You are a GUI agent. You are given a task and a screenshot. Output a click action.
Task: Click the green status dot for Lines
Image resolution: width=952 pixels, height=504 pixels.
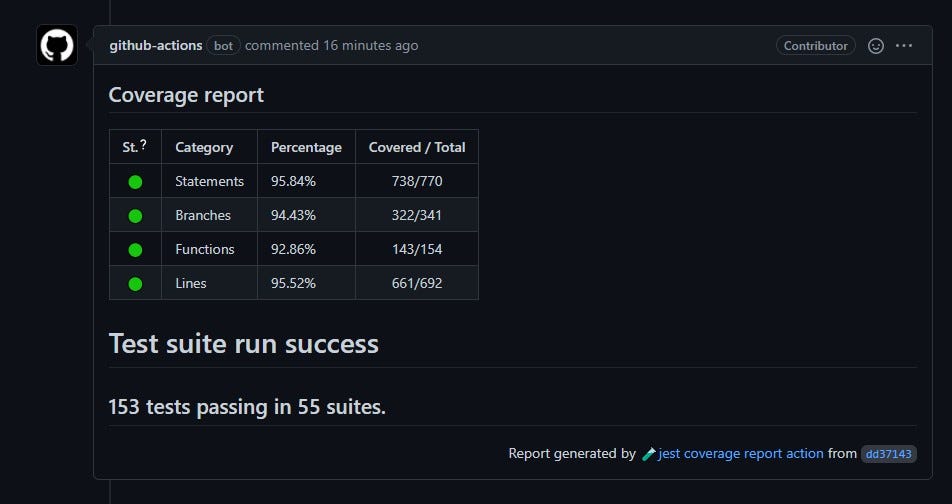(135, 284)
